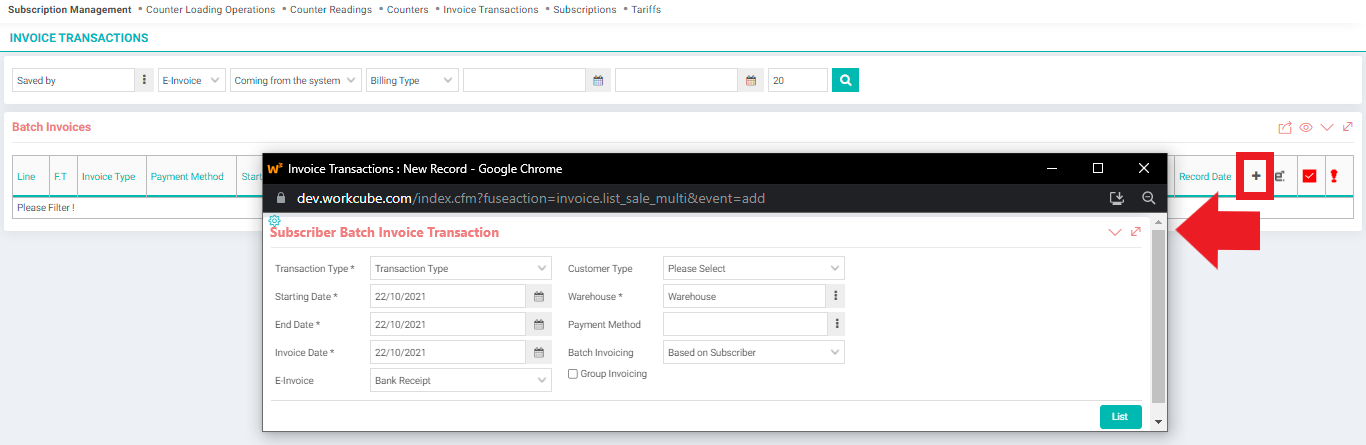
Task: Toggle the eye visibility icon in Batch Invoices
Action: click(1305, 127)
